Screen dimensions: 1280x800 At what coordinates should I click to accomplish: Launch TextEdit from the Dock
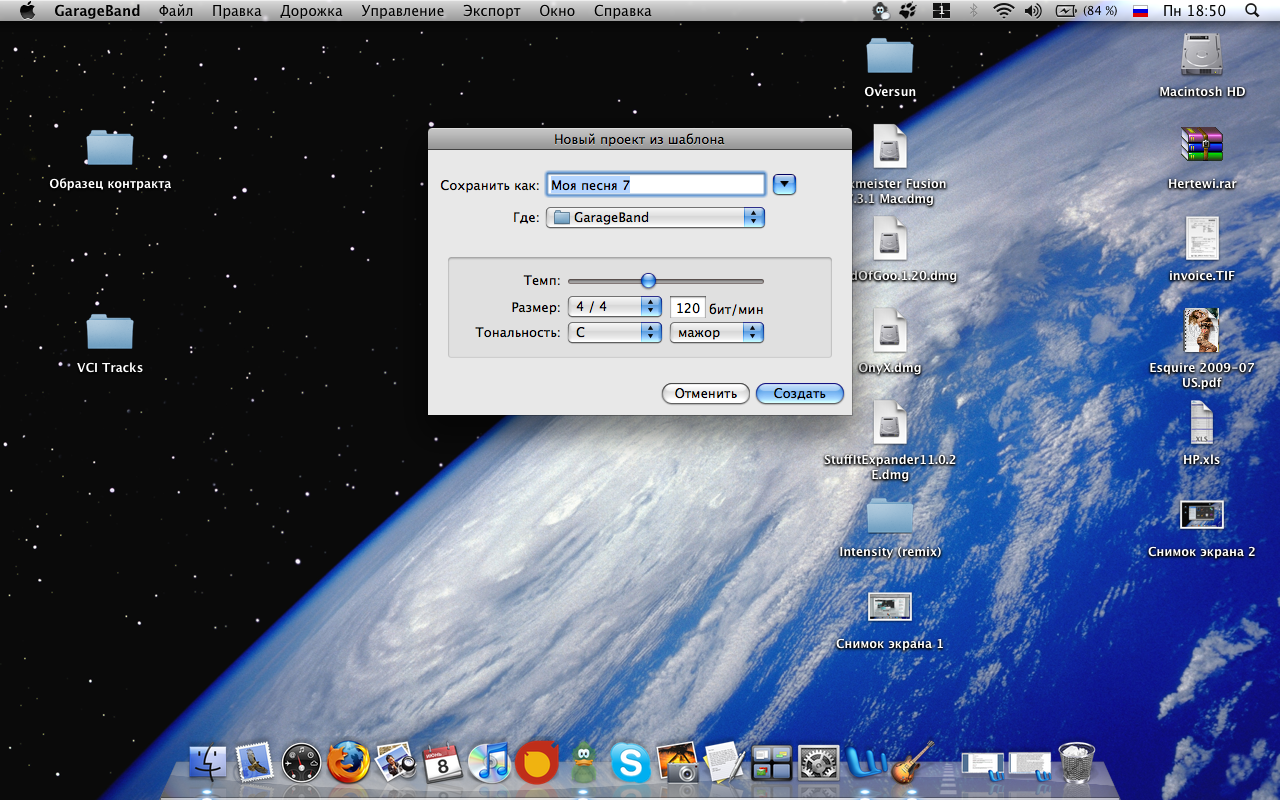point(724,763)
